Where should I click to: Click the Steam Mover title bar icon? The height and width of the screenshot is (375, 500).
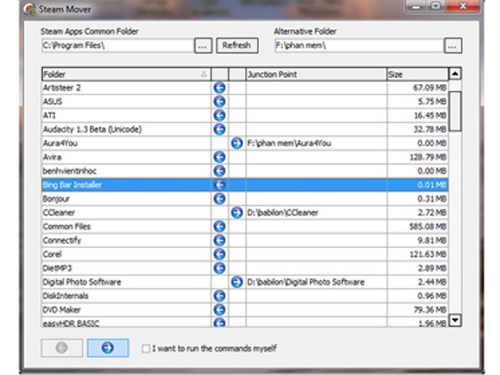point(30,9)
